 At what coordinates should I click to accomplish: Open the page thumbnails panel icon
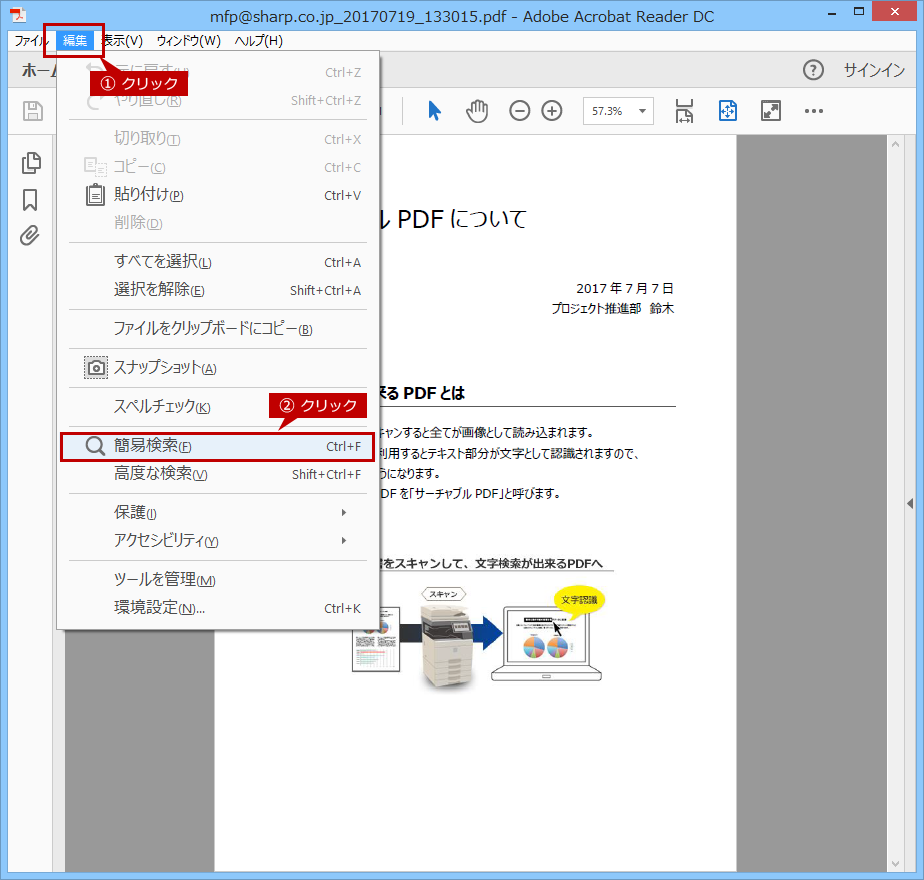(31, 163)
